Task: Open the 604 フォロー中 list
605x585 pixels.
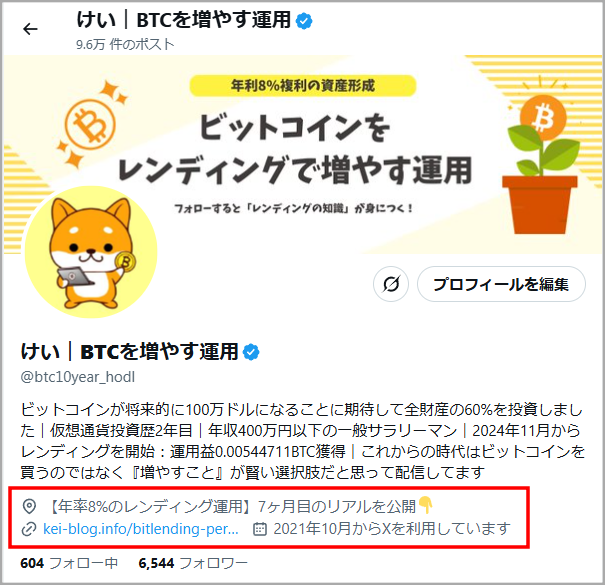Action: point(69,563)
